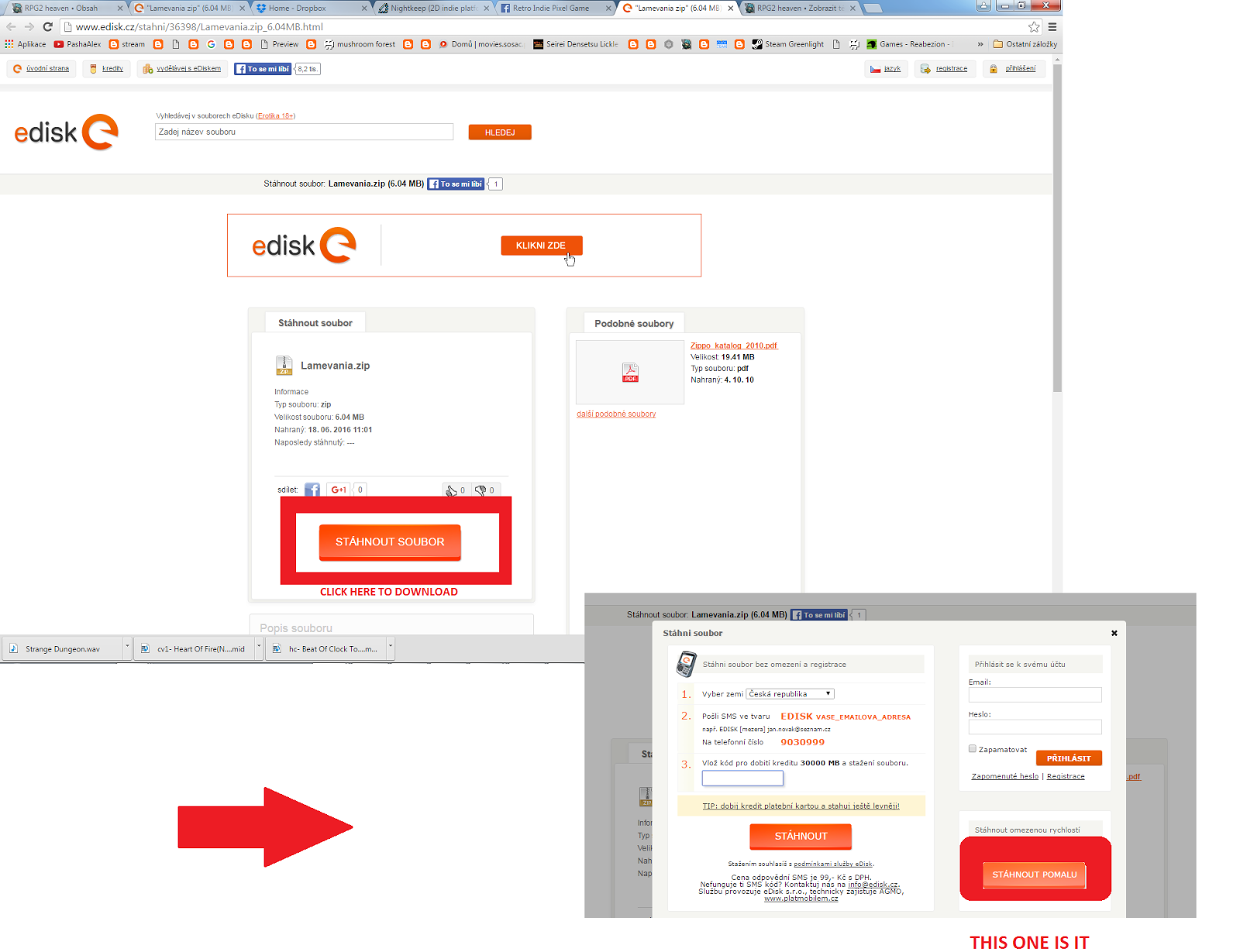Show the hidden bookmarks overflow chevron
The height and width of the screenshot is (952, 1240).
pos(980,44)
